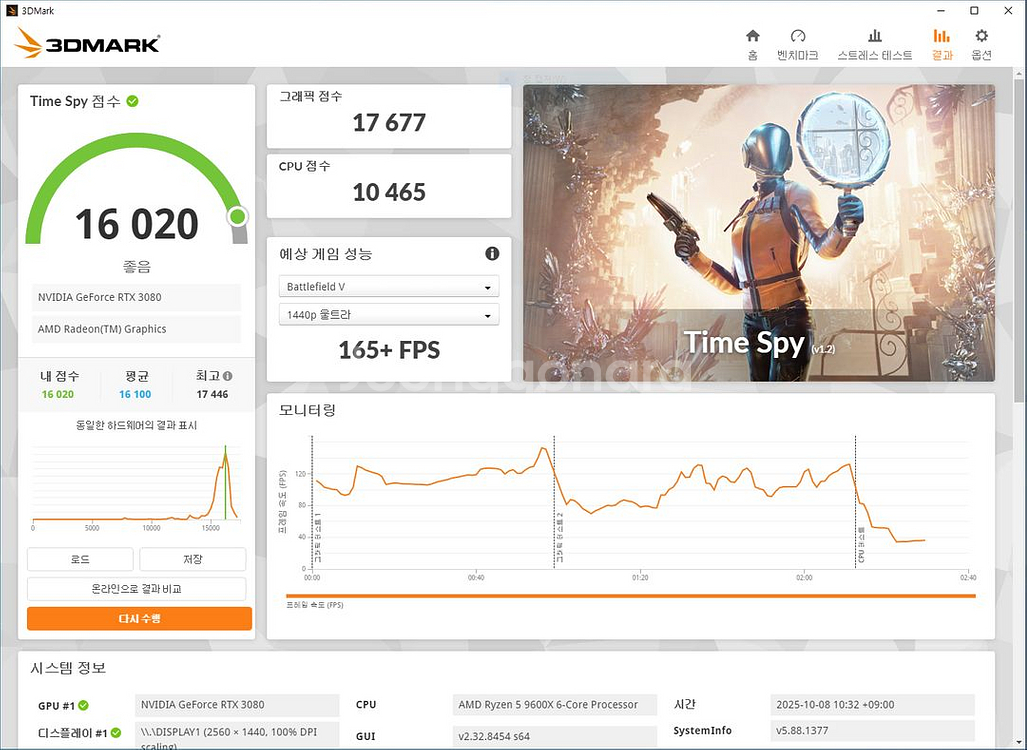The width and height of the screenshot is (1027, 750).
Task: Open the 홈 home screen icon
Action: tap(752, 44)
